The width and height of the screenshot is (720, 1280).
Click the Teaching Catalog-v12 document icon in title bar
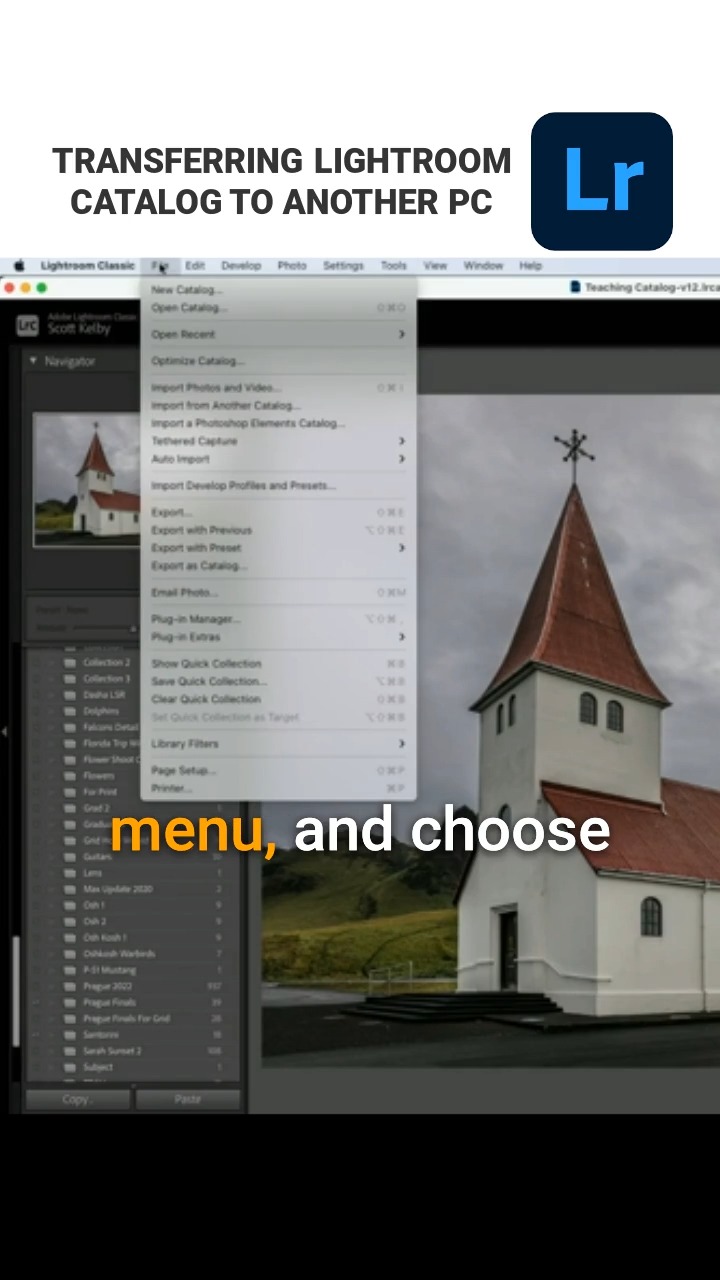[576, 287]
